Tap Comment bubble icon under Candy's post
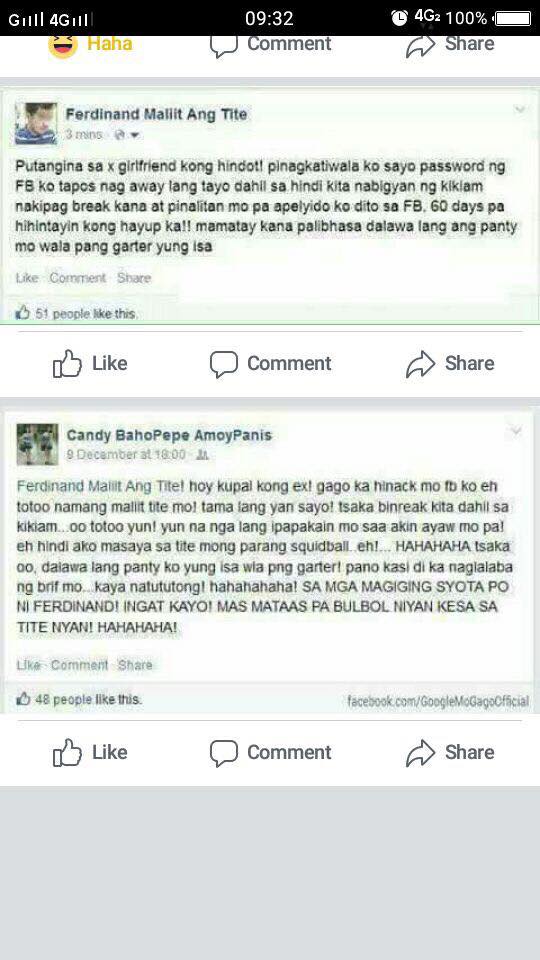The image size is (540, 960). point(223,753)
